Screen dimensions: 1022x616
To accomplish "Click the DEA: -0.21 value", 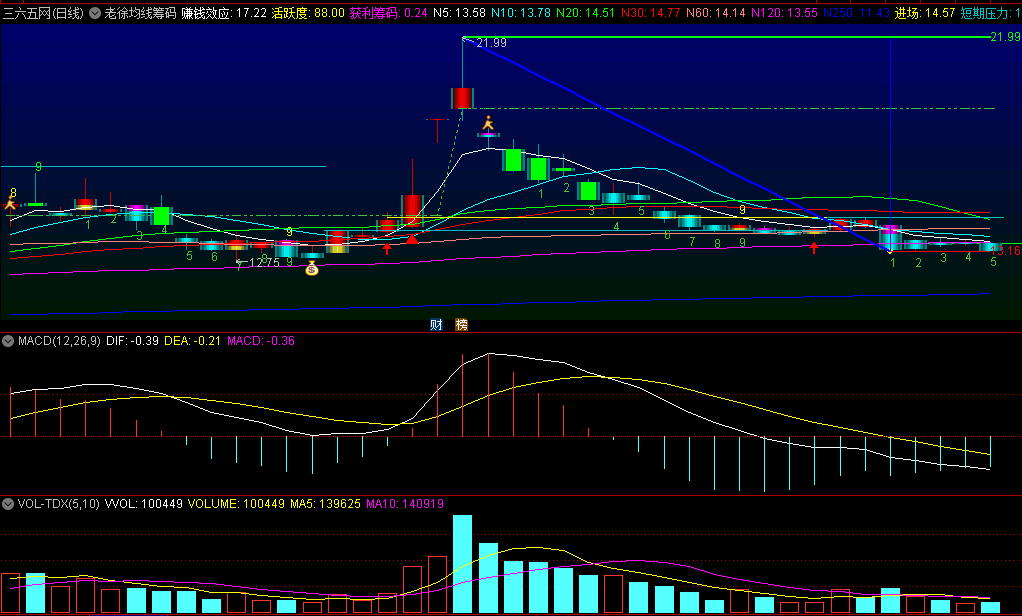I will (x=192, y=341).
